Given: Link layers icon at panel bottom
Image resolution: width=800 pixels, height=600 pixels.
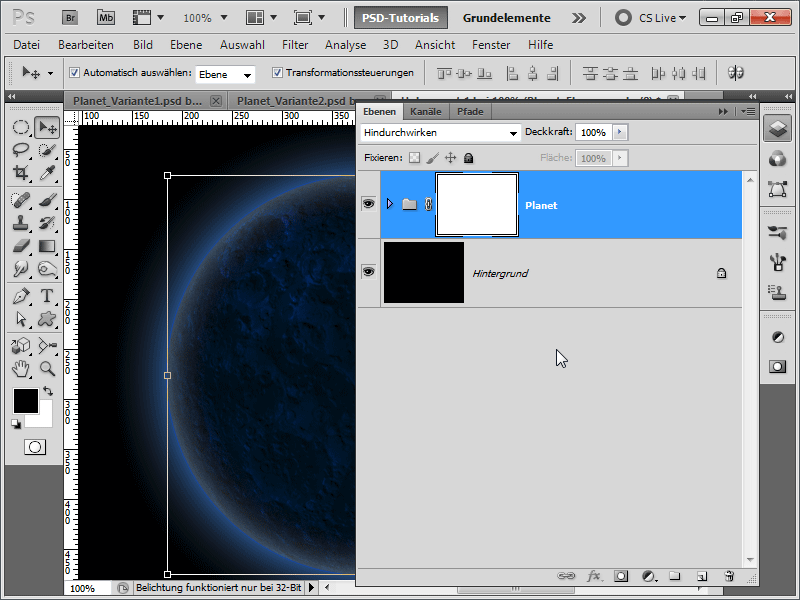Looking at the screenshot, I should click(x=566, y=576).
